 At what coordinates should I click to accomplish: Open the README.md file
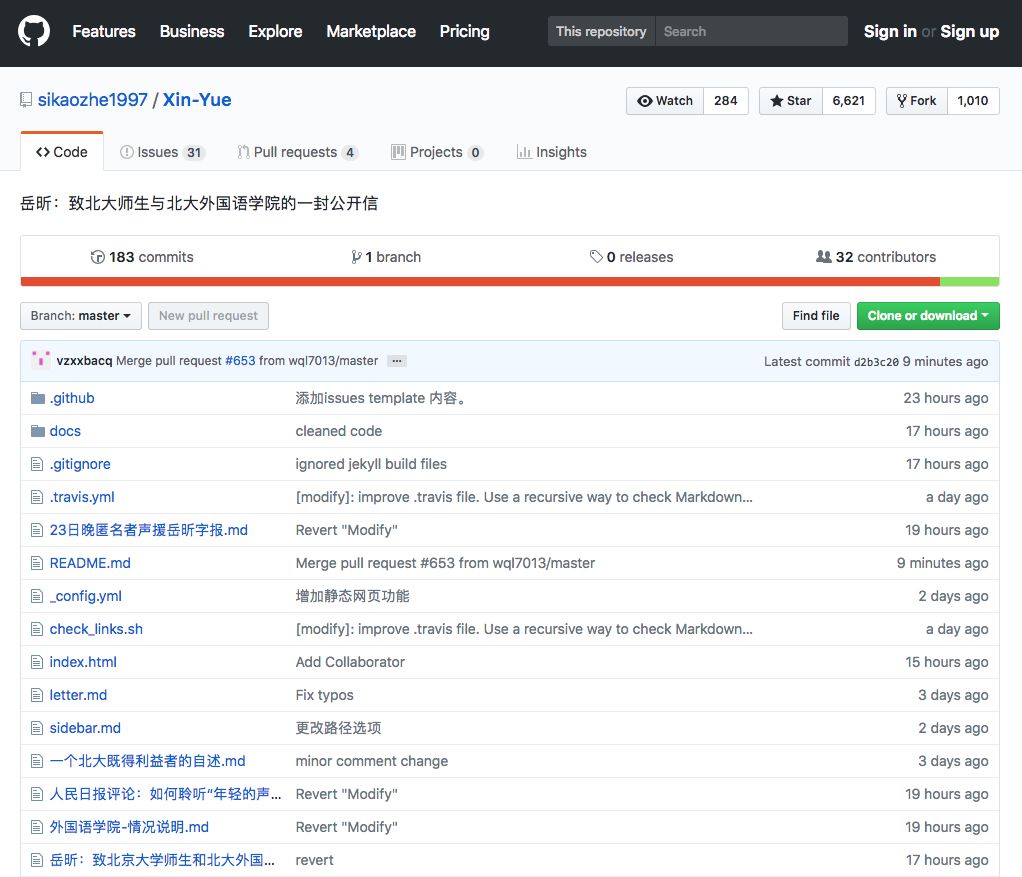90,563
